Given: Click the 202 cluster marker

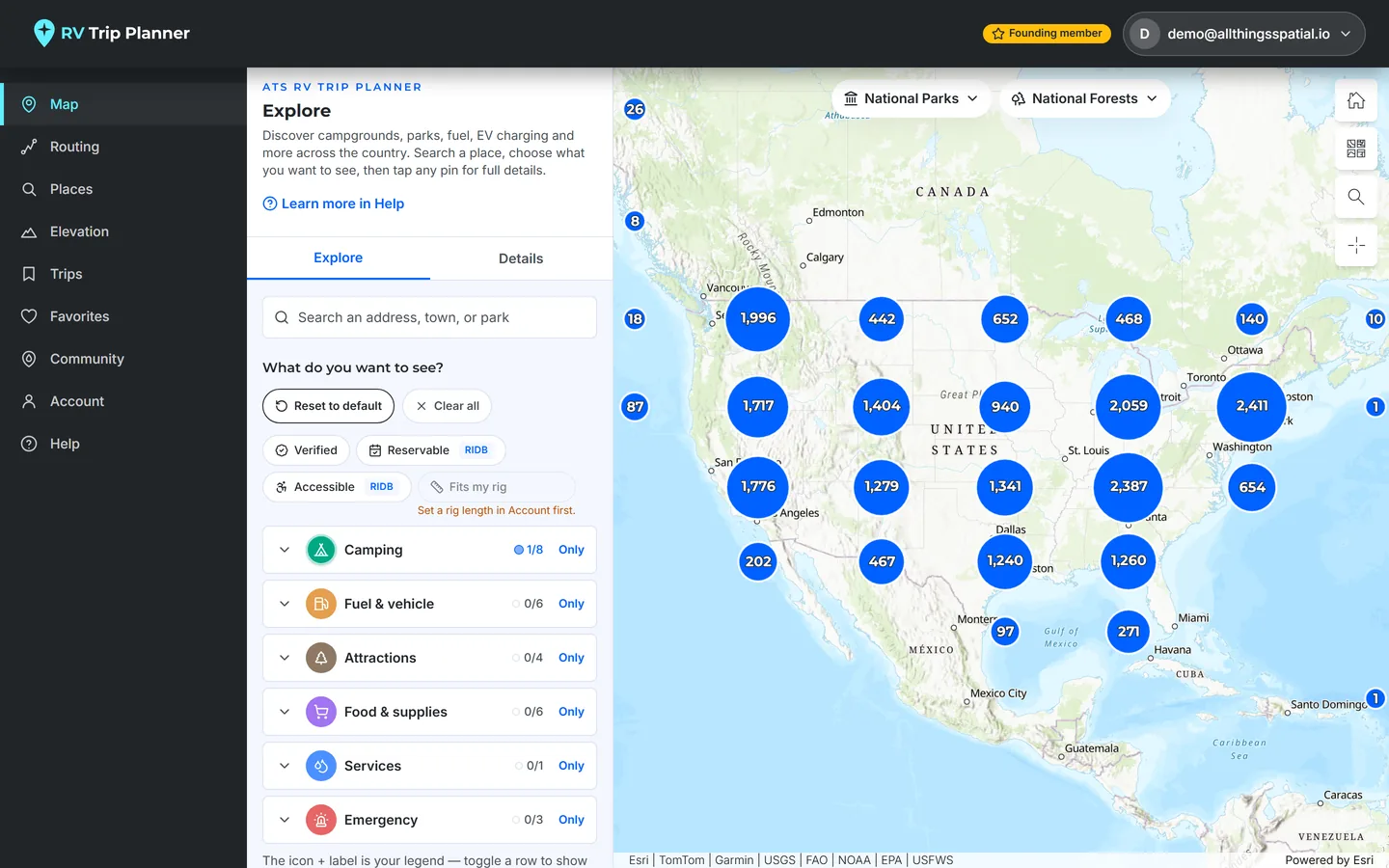Looking at the screenshot, I should (x=758, y=561).
